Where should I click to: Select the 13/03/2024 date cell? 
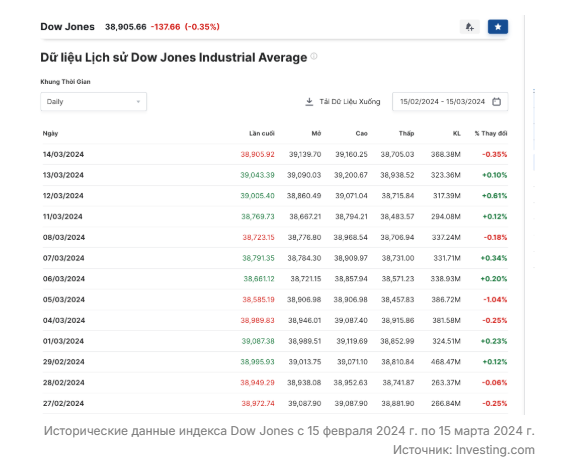coord(64,175)
